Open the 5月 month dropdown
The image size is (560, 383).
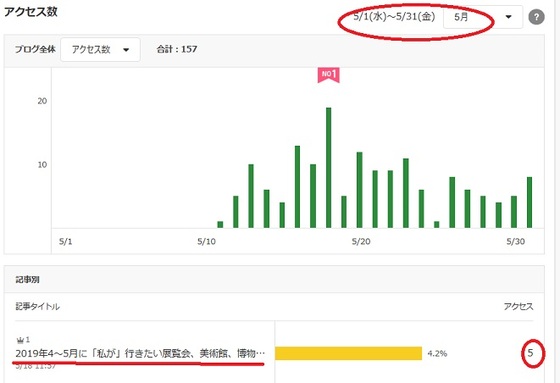pos(483,17)
